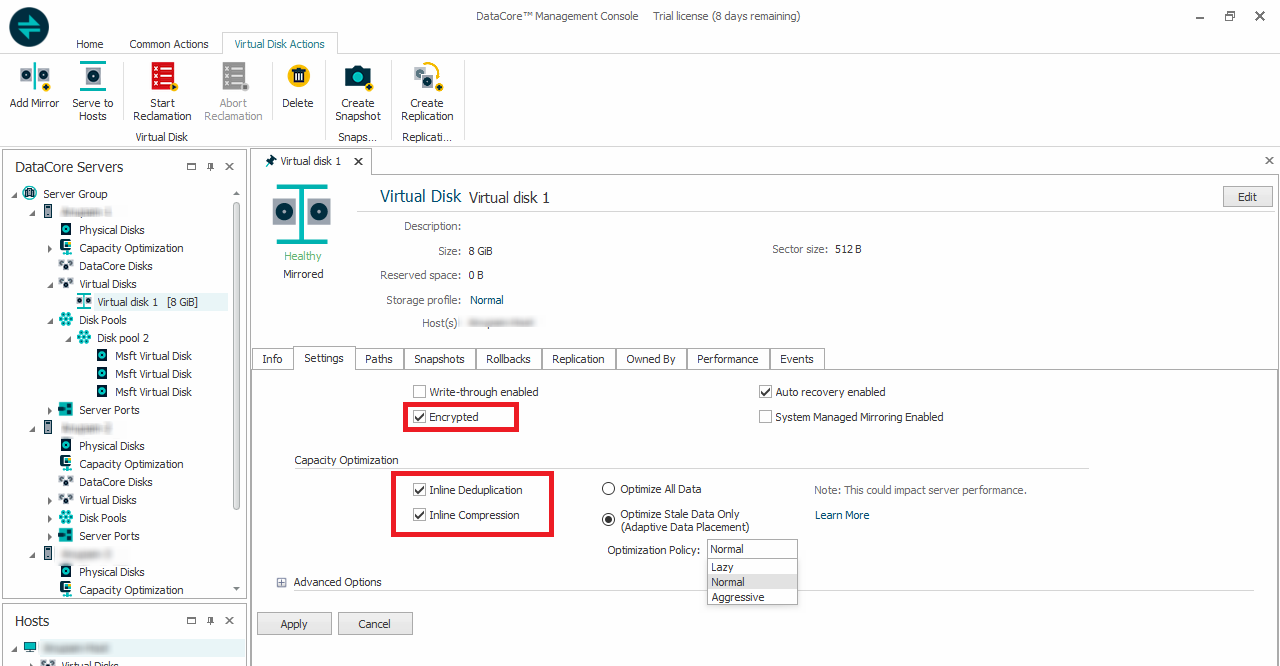The image size is (1280, 666).
Task: Create Snapshot using the ribbon icon
Action: pos(358,78)
